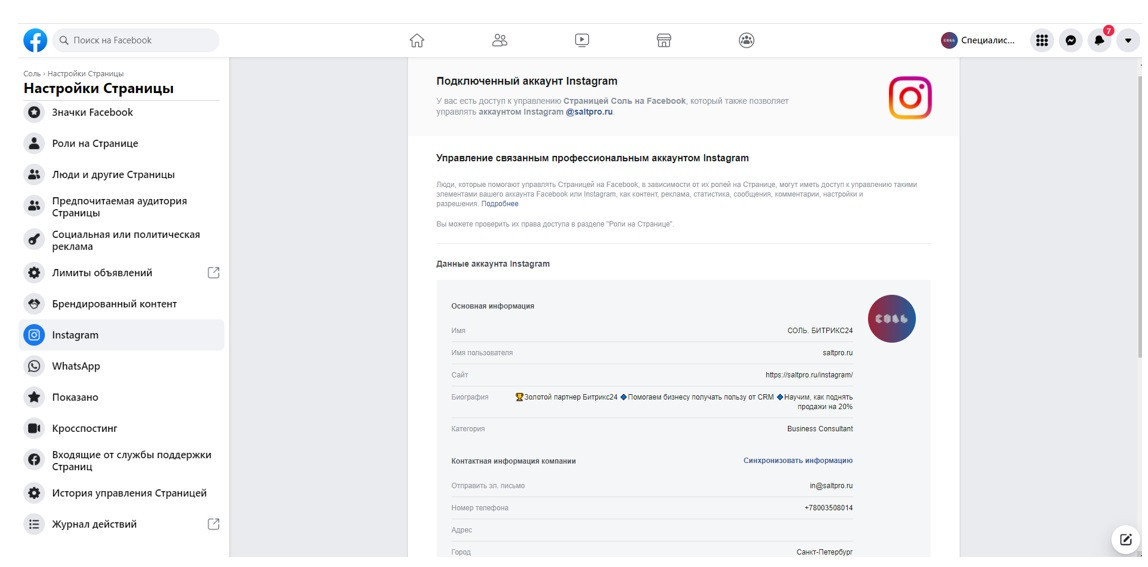Select Роли на Странице in sidebar
This screenshot has width=1148, height=567.
pyautogui.click(x=122, y=144)
